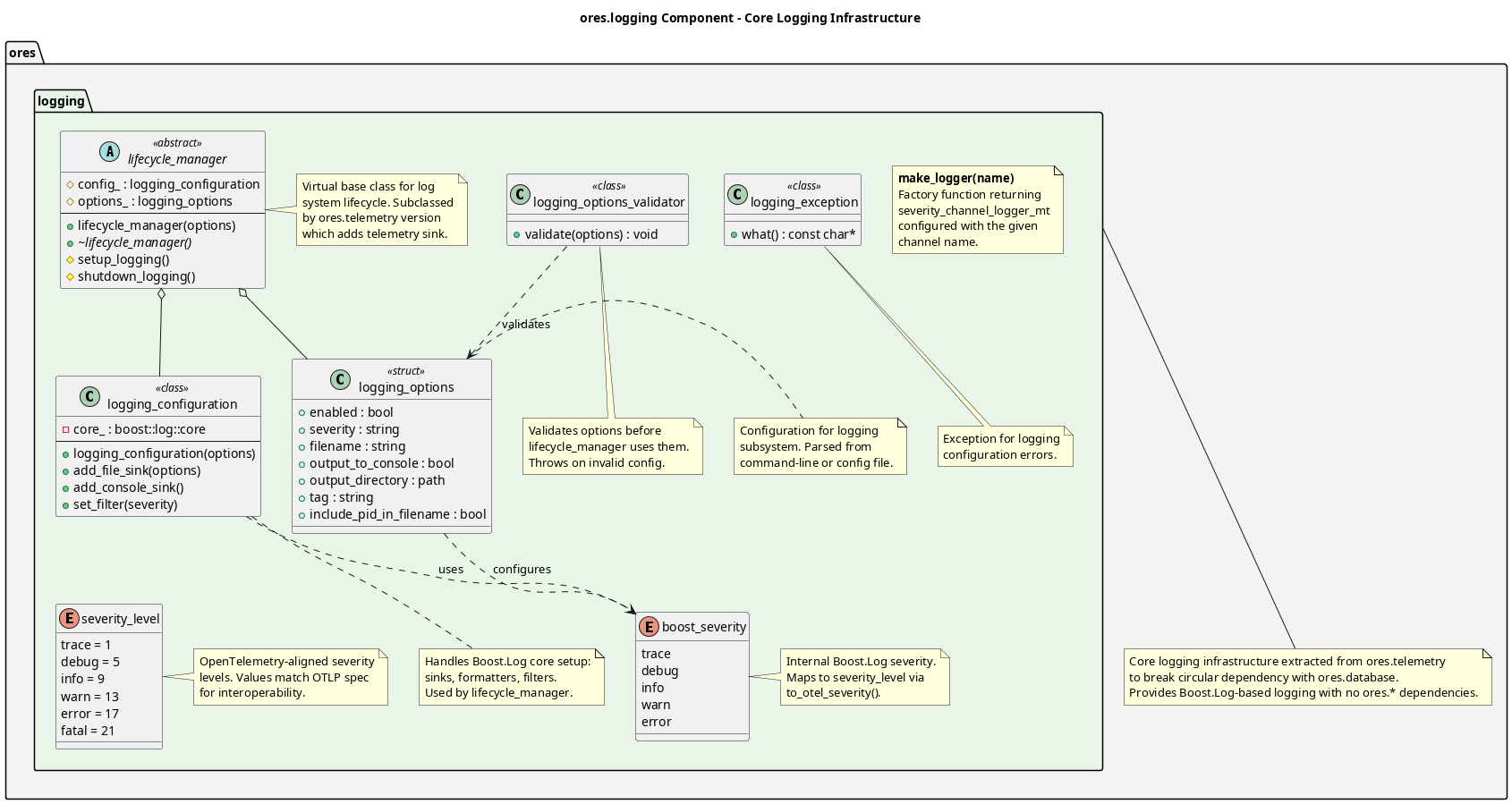Select the struct 'C' icon of logging_options
Image resolution: width=1512 pixels, height=804 pixels.
pos(340,379)
